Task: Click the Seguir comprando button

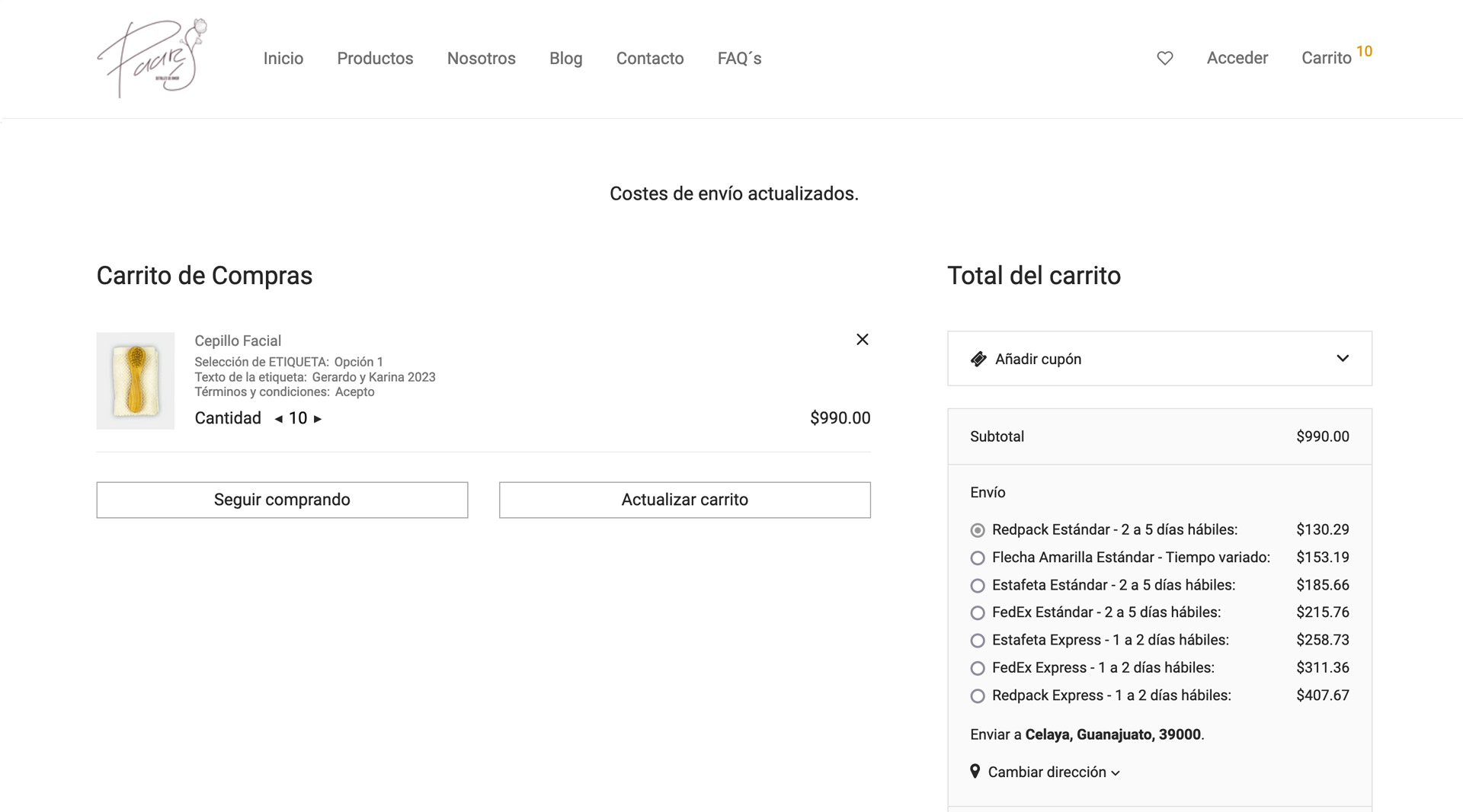Action: point(282,500)
